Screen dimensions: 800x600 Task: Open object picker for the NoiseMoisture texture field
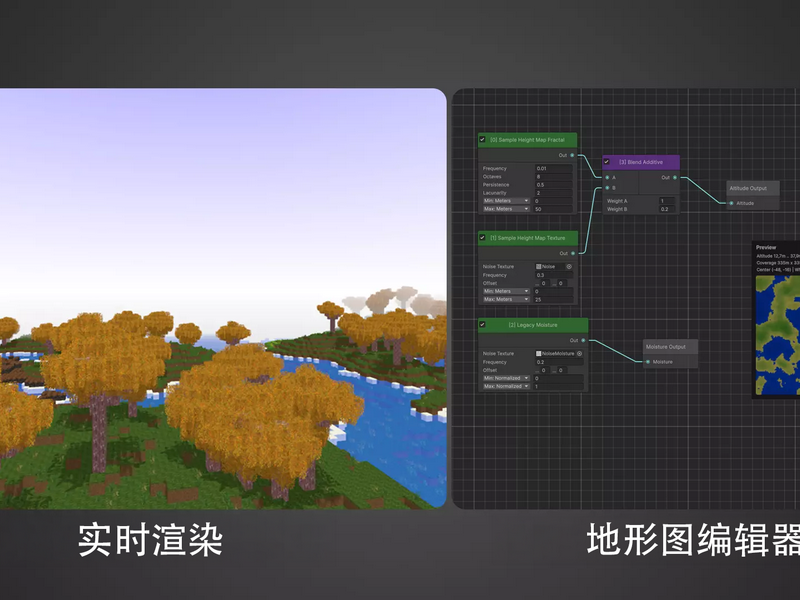(x=580, y=353)
